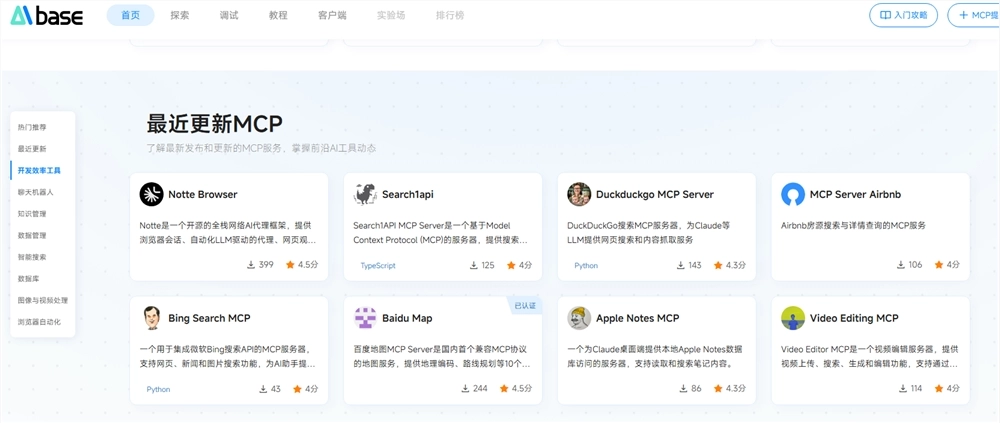
Task: Click the AIbase logo
Action: tap(47, 15)
